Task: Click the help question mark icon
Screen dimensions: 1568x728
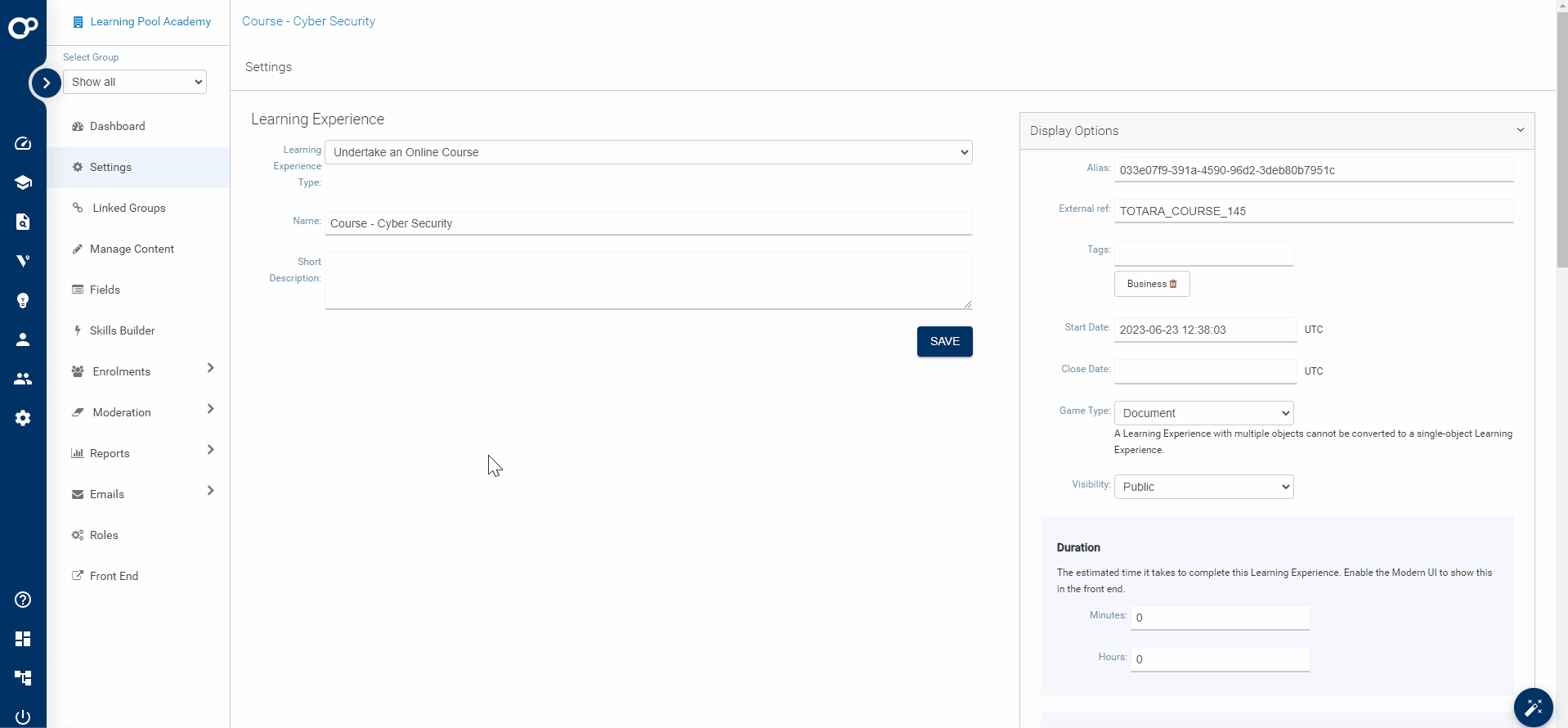Action: (x=23, y=600)
